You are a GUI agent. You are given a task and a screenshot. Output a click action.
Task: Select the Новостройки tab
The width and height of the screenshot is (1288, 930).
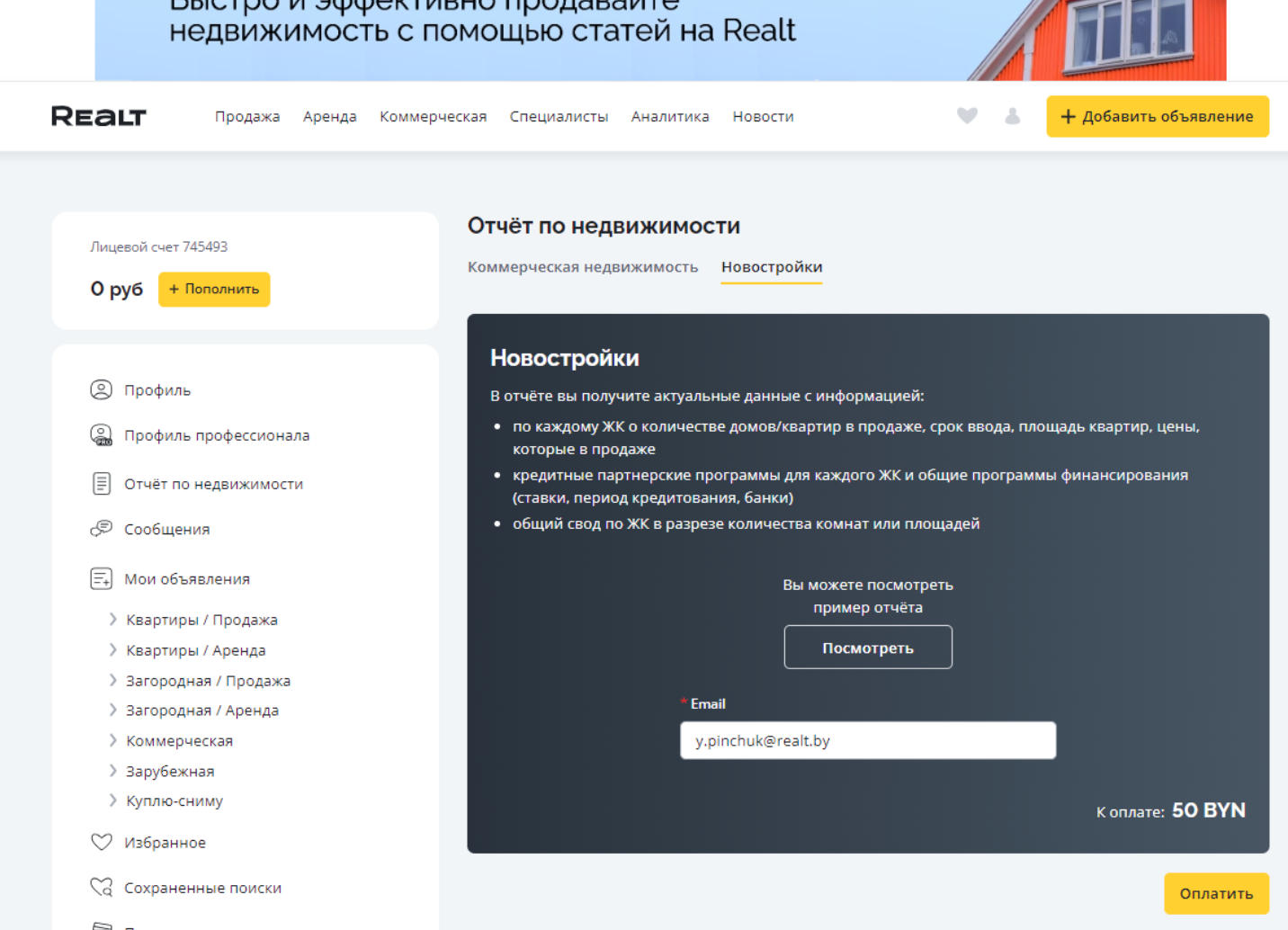click(772, 267)
